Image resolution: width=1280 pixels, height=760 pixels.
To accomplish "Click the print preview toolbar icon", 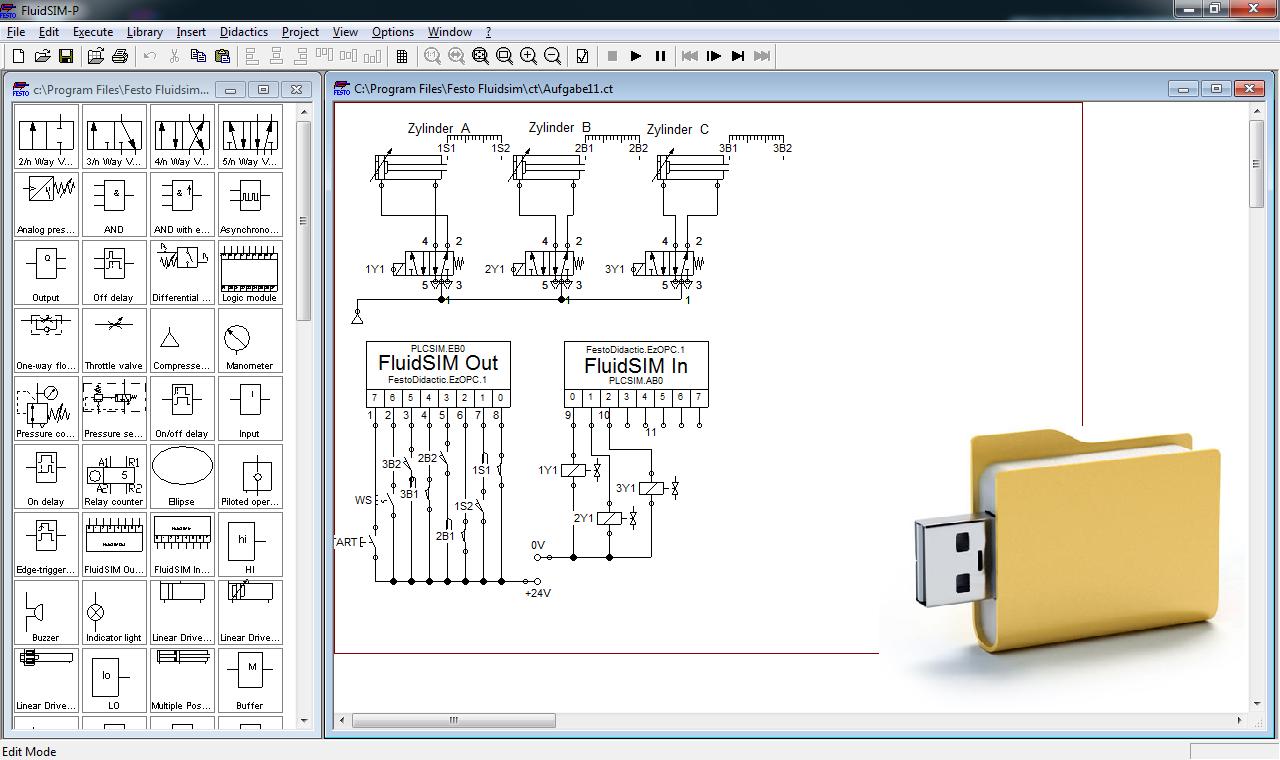I will tap(96, 56).
